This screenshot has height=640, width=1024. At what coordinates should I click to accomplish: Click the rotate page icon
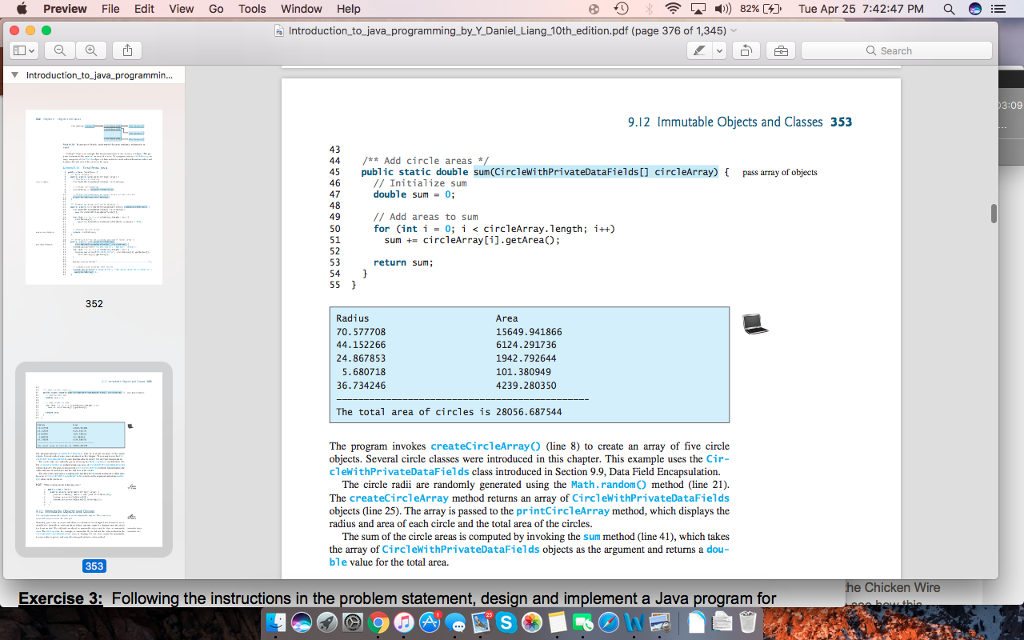(745, 48)
